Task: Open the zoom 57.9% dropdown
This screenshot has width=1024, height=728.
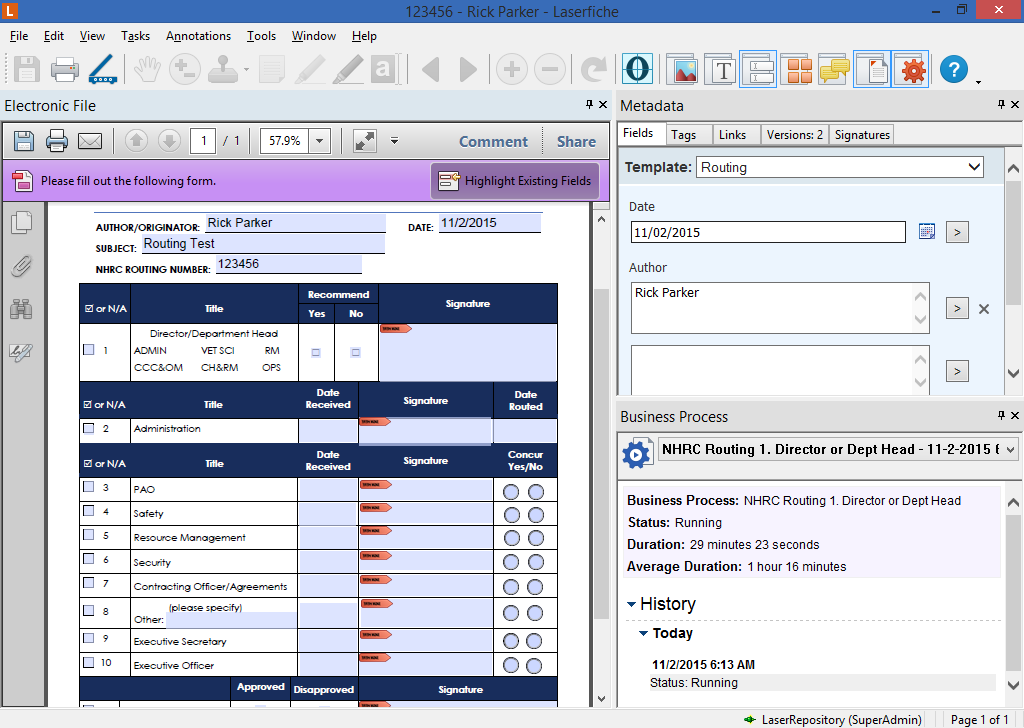Action: tap(319, 140)
